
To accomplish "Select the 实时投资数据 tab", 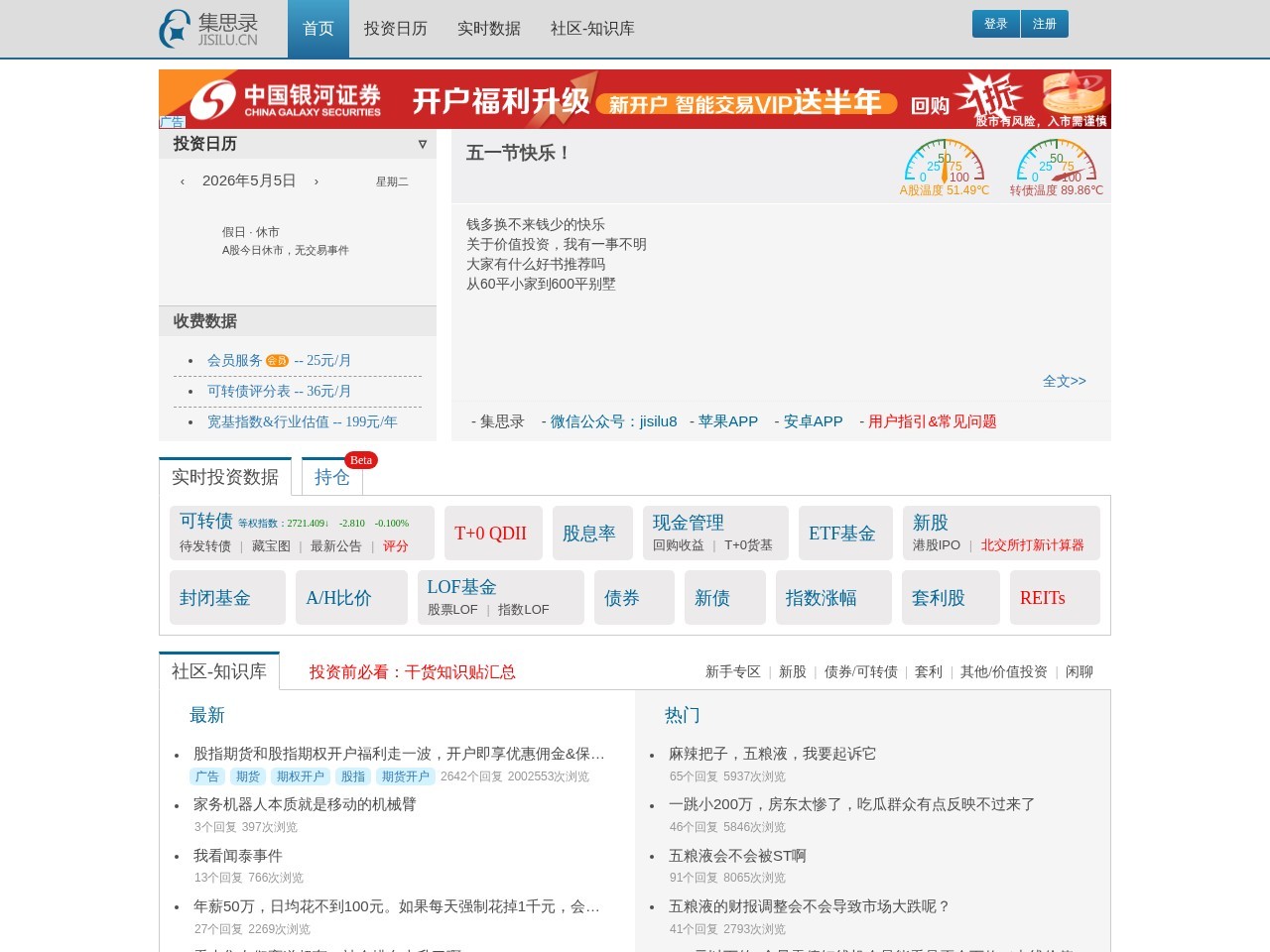I will point(225,477).
